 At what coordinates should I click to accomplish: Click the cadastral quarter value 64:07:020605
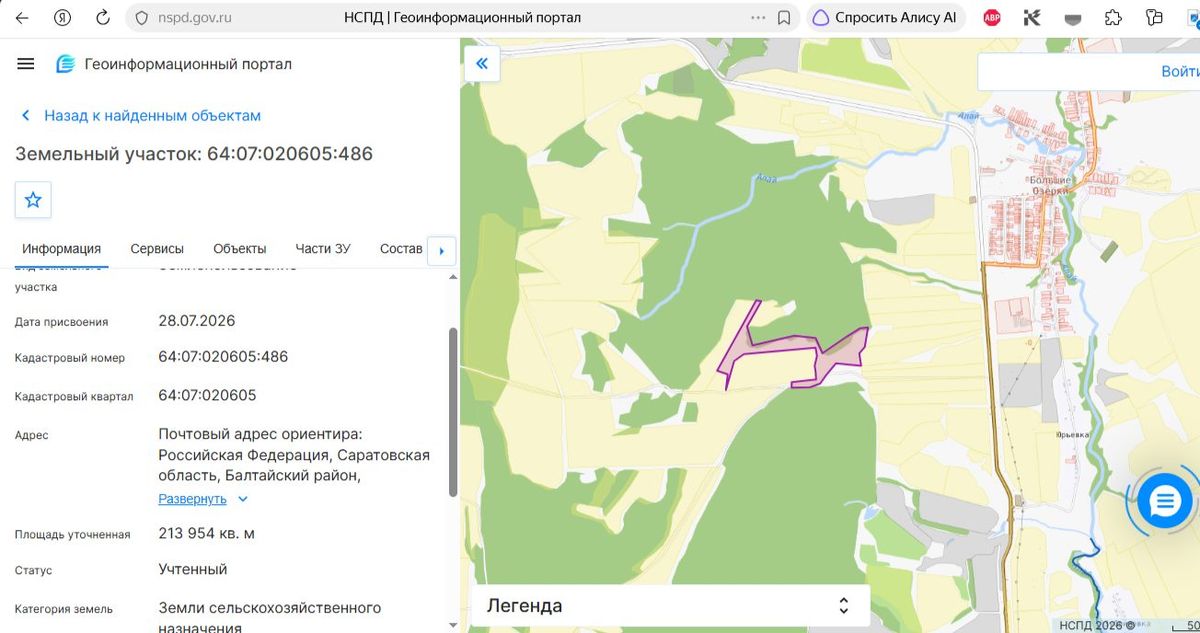tap(207, 395)
